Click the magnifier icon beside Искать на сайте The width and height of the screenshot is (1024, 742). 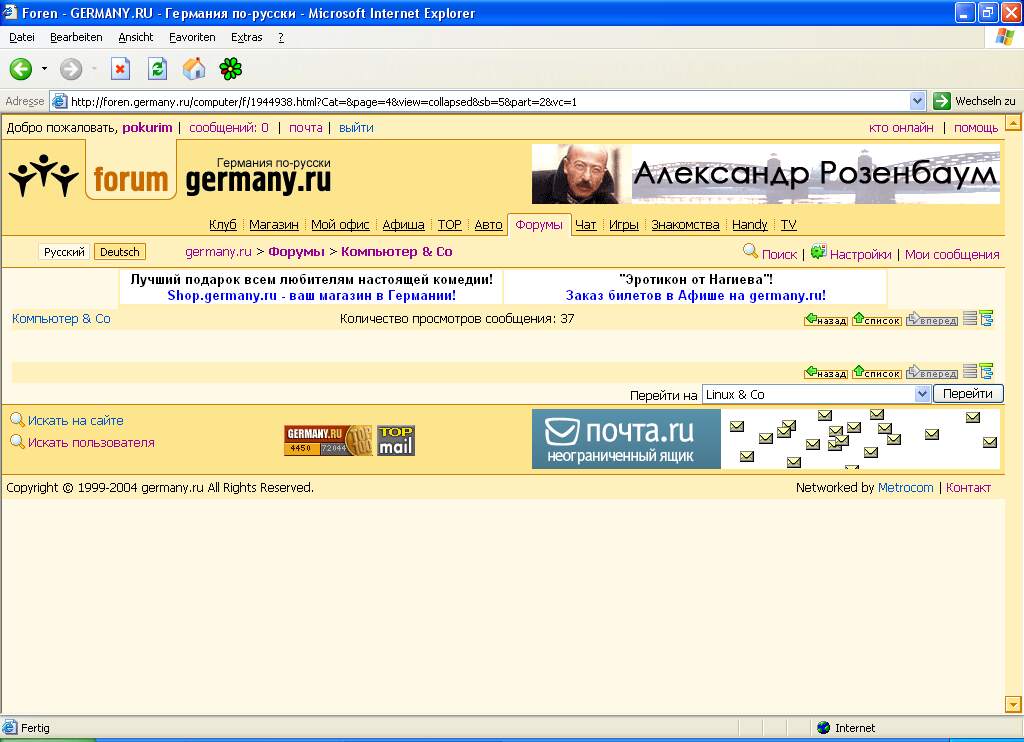[18, 420]
